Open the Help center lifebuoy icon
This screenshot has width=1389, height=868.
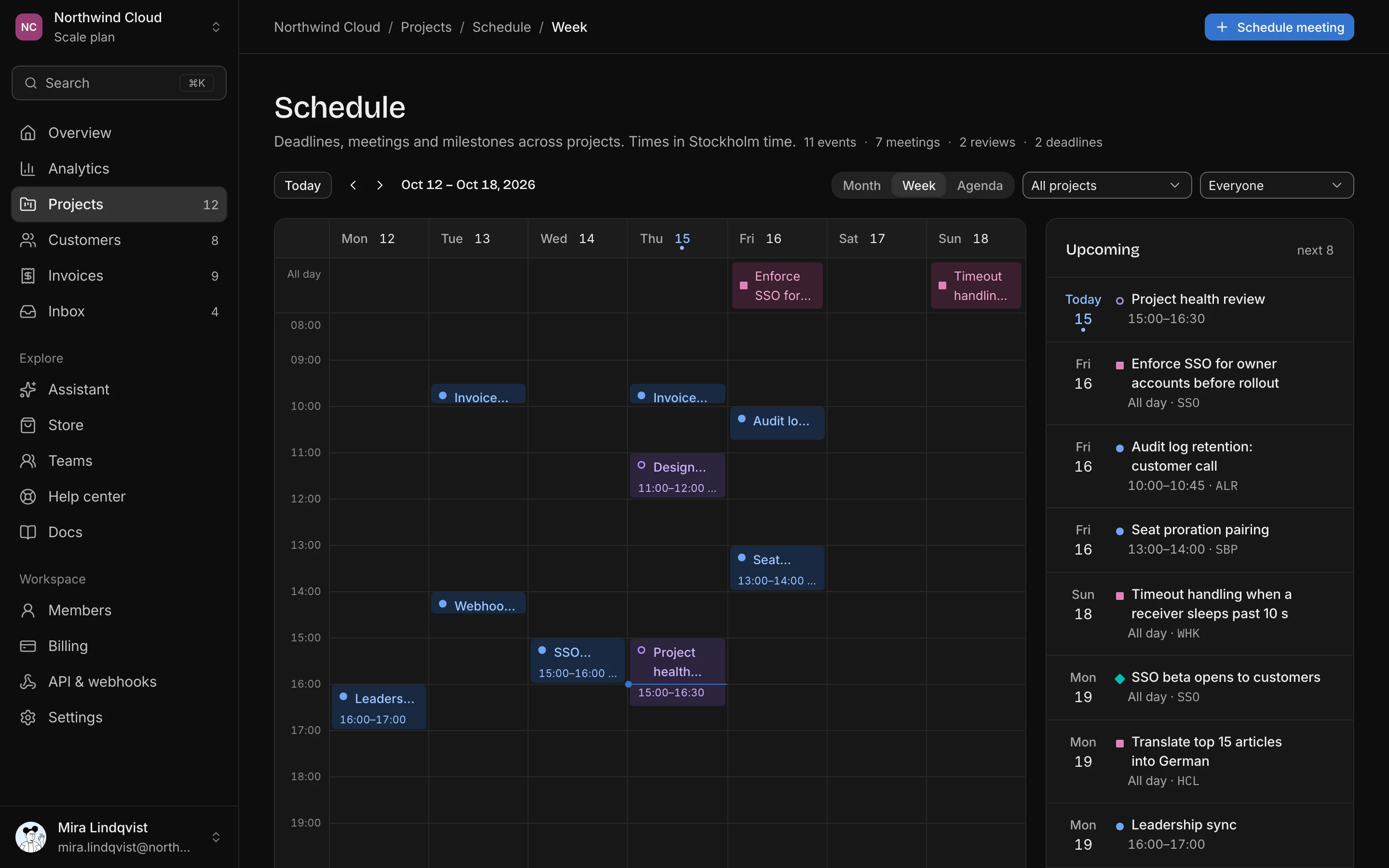(x=27, y=496)
